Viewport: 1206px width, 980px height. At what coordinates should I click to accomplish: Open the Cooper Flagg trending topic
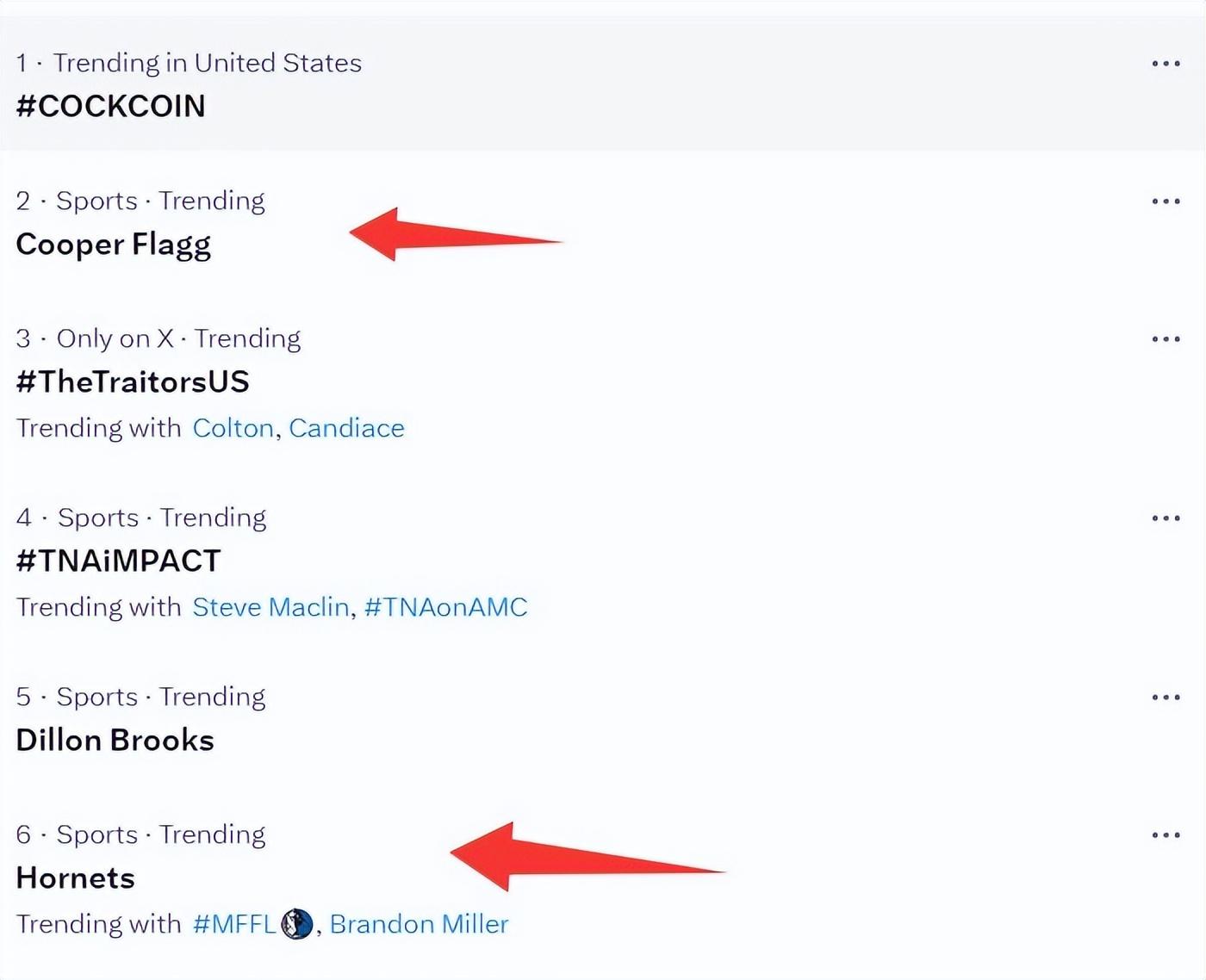tap(113, 245)
